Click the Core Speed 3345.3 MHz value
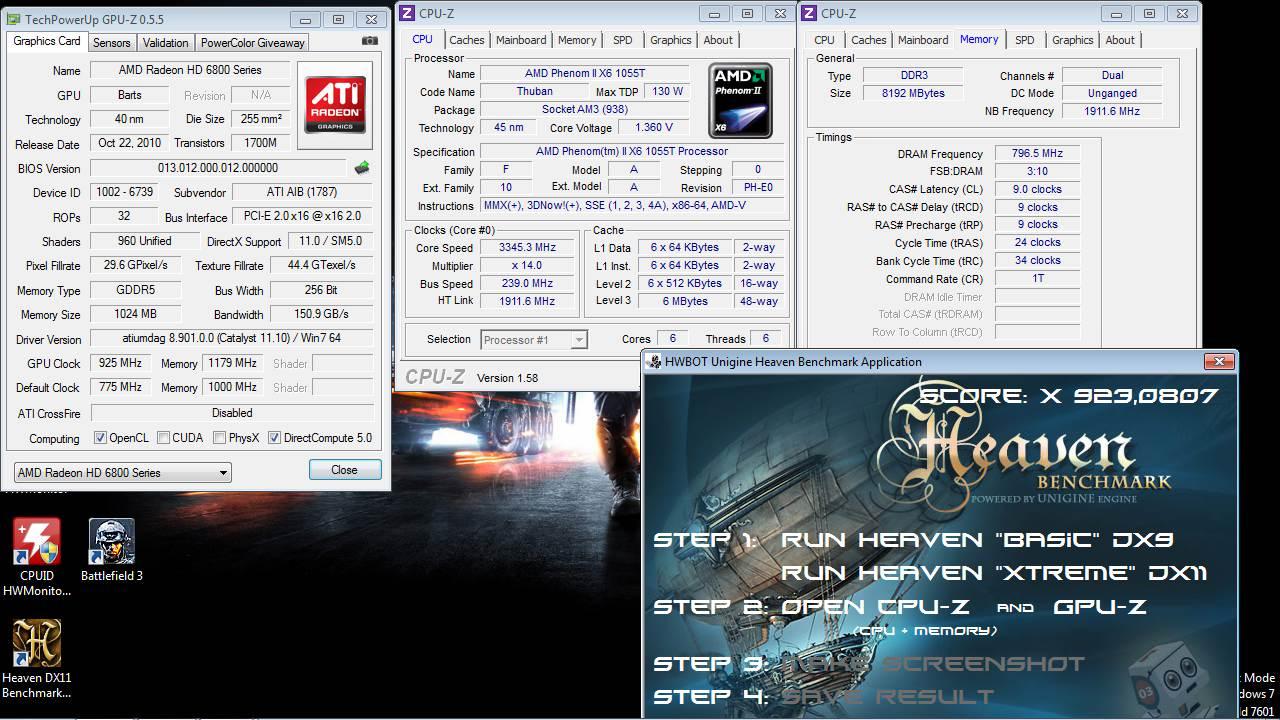 527,247
